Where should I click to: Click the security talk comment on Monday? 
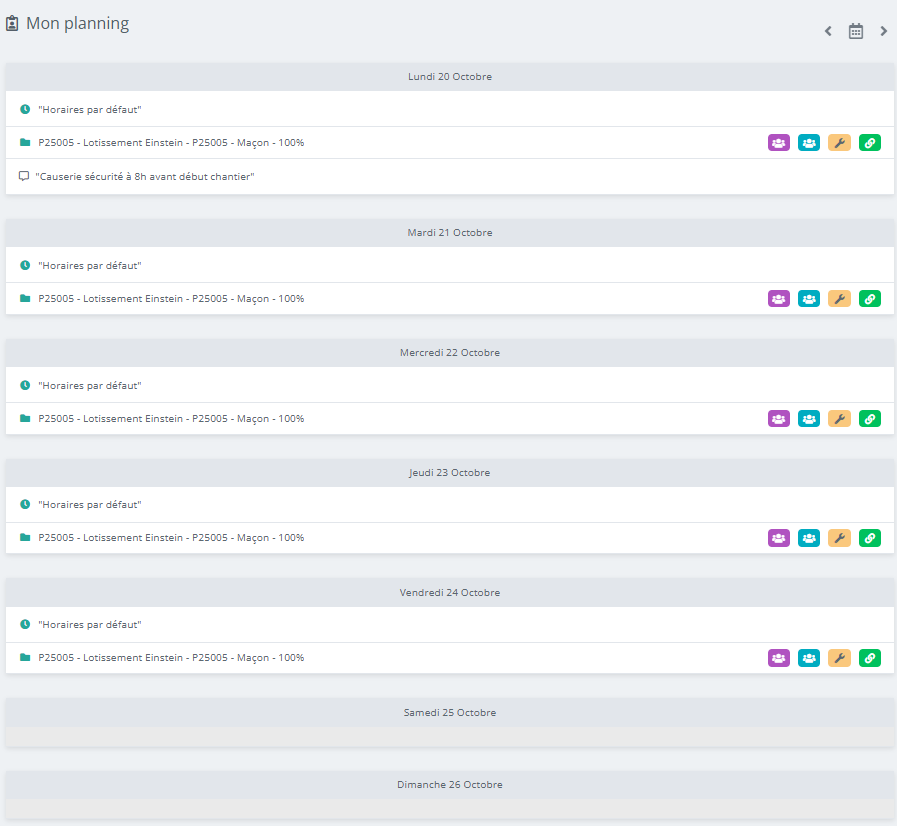pos(145,177)
